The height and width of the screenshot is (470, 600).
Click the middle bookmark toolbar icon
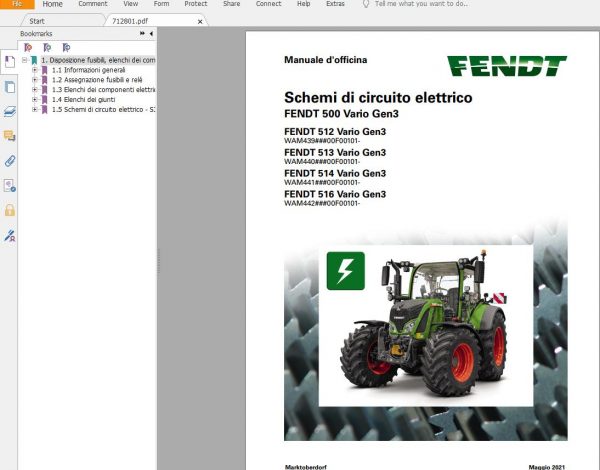tap(47, 47)
